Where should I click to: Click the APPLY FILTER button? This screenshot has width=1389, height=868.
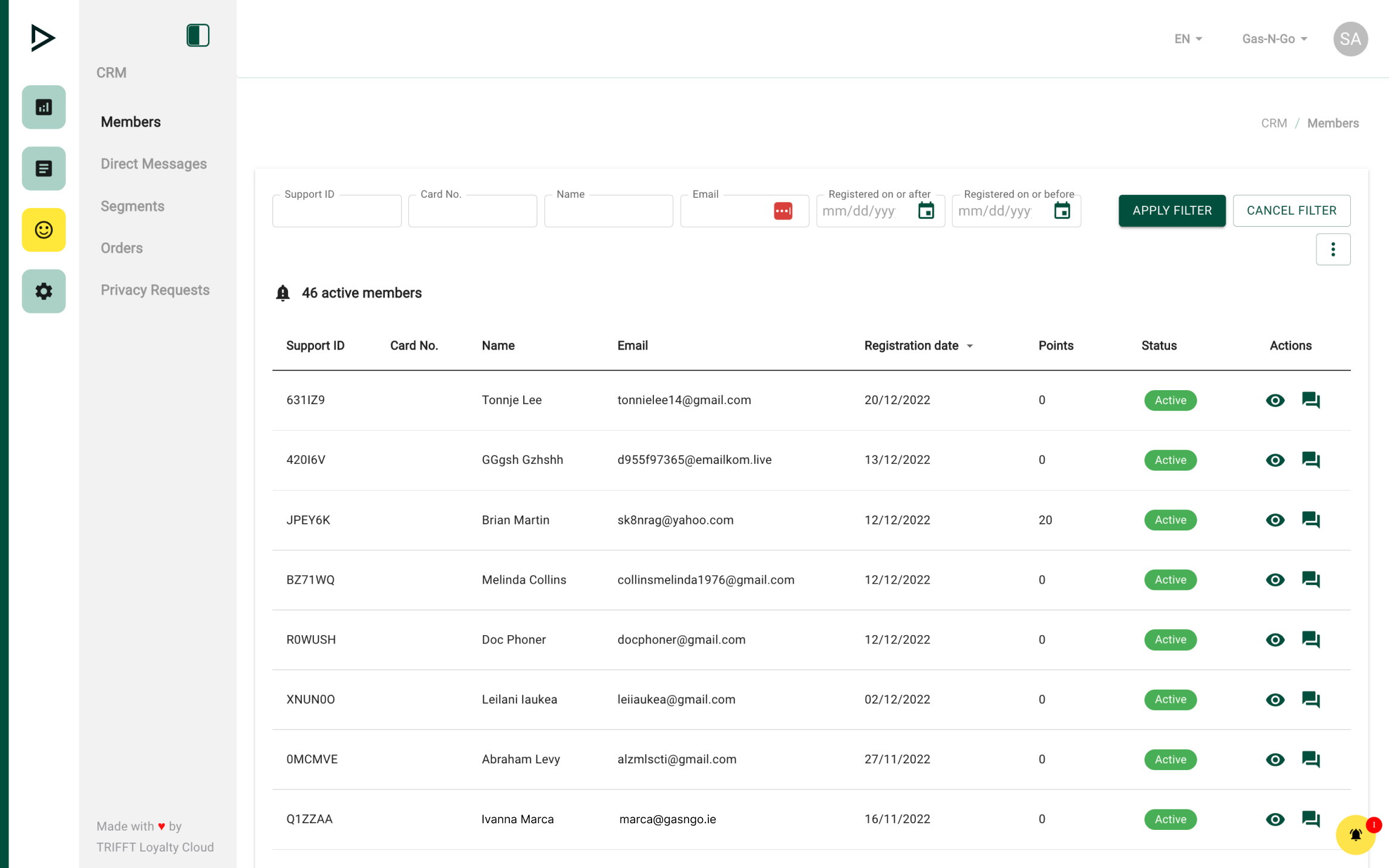pos(1172,210)
